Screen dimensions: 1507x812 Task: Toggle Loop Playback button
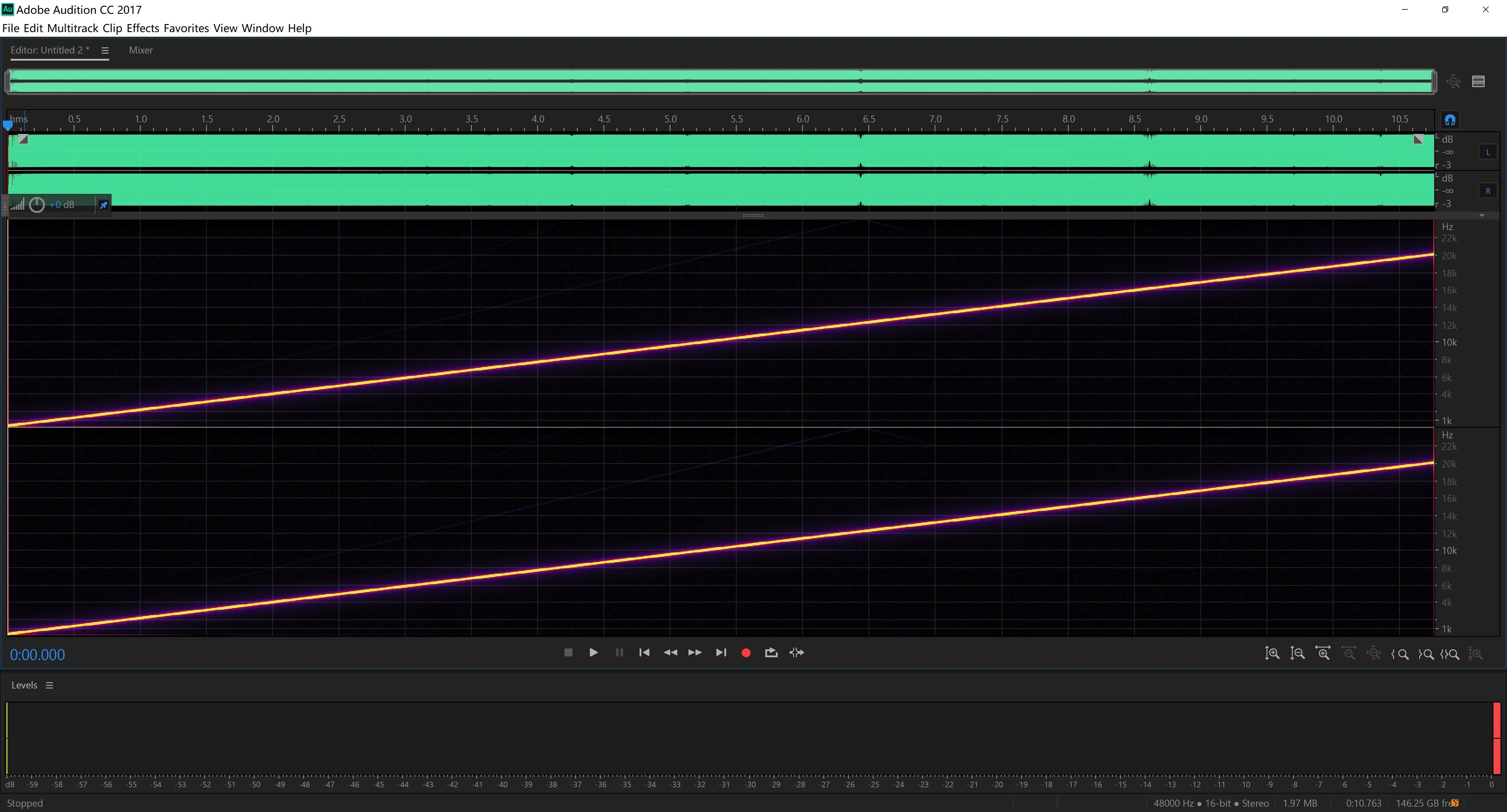point(771,653)
